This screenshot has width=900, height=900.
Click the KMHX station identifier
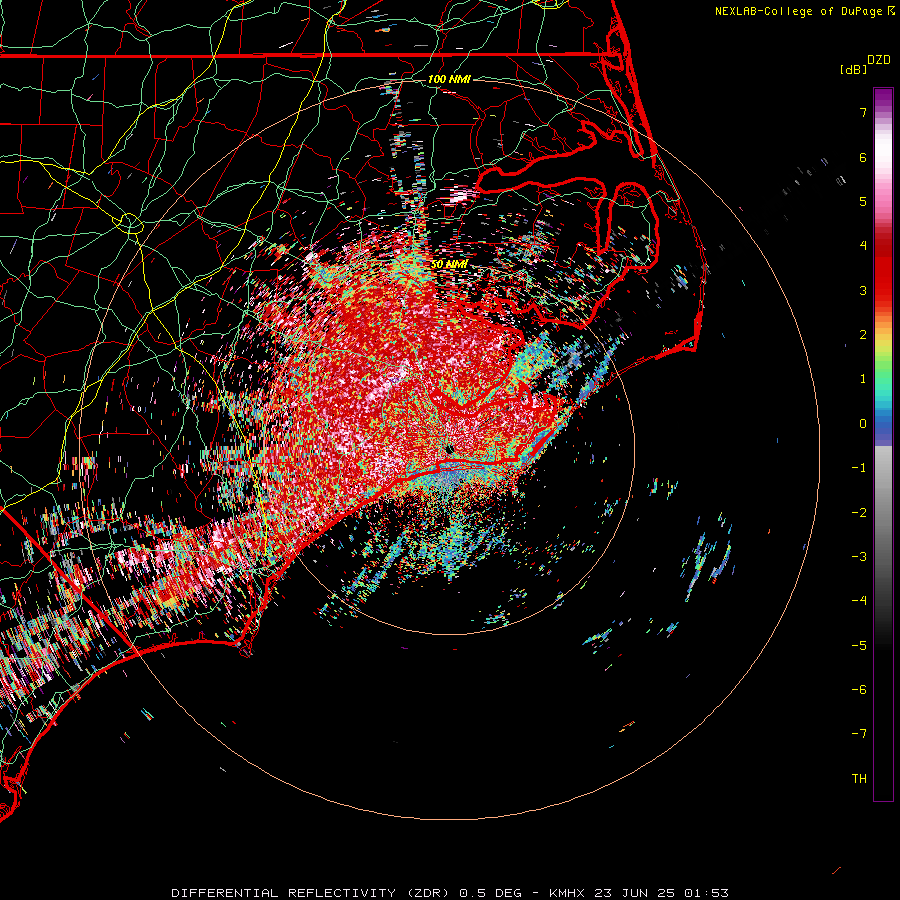[567, 893]
